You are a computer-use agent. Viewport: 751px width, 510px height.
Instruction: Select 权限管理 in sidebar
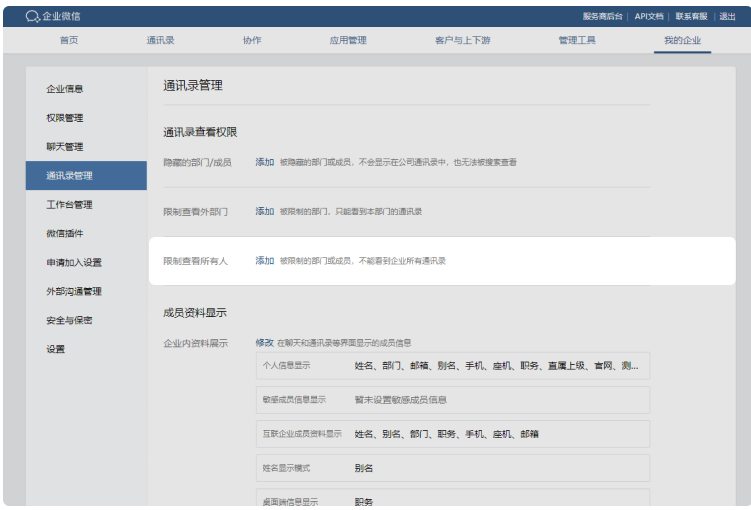(x=65, y=118)
